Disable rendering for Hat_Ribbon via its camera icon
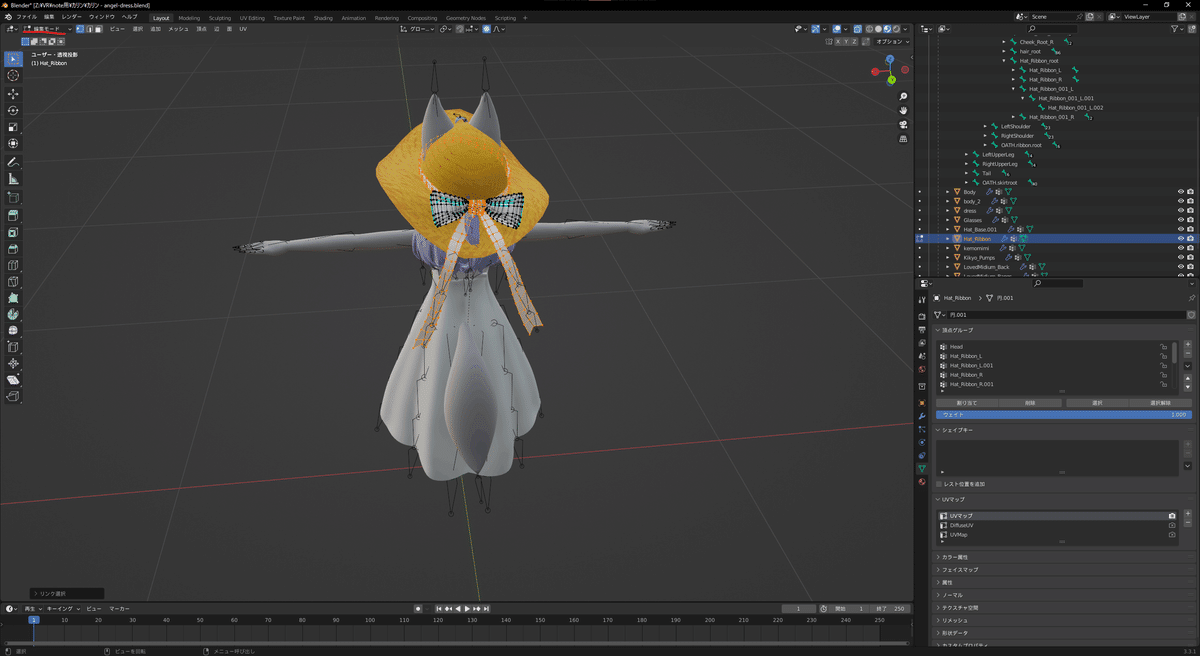 click(1190, 239)
